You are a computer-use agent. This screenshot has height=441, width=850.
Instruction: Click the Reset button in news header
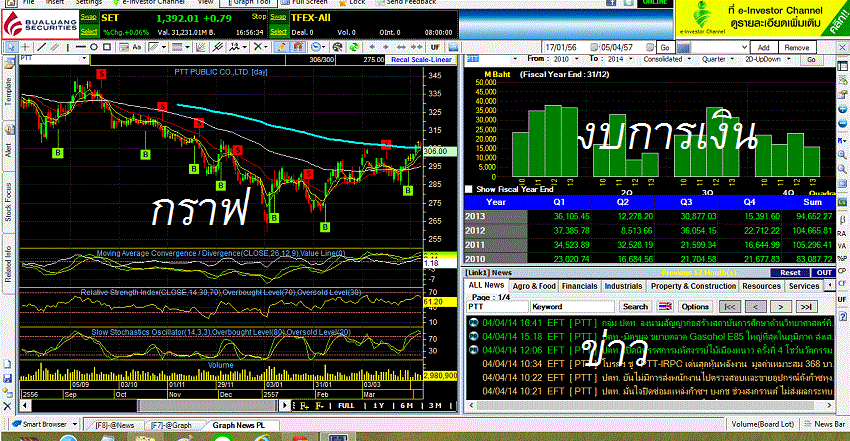click(x=790, y=273)
